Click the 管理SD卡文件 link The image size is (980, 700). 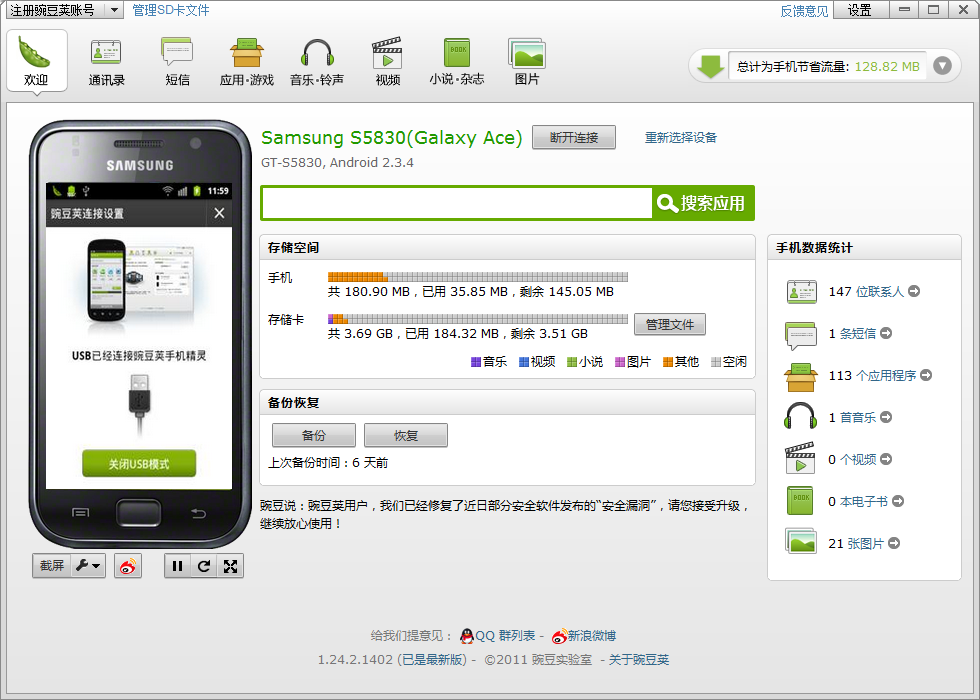tap(171, 10)
